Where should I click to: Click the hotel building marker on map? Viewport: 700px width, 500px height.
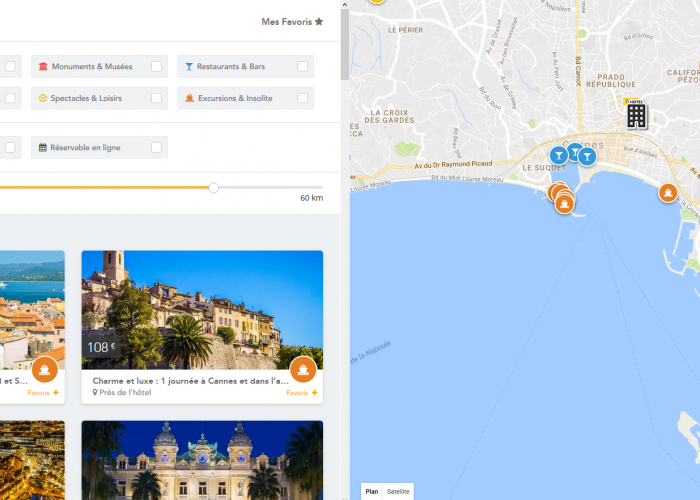636,115
